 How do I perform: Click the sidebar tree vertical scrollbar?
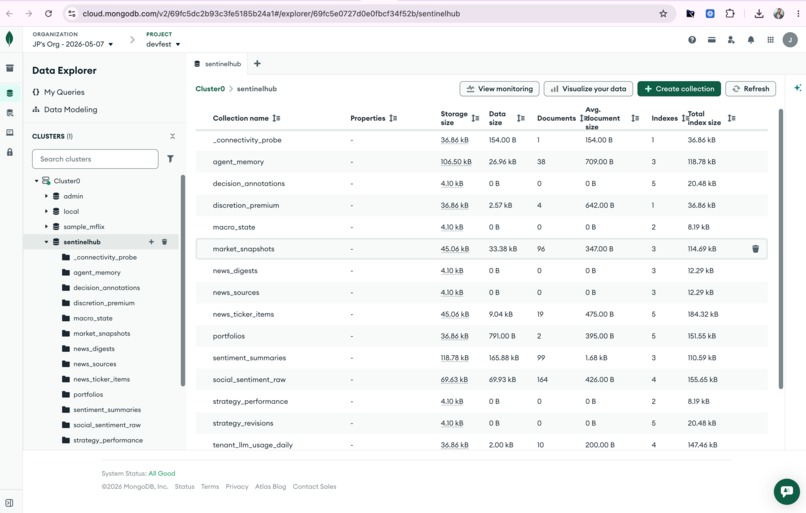(182, 280)
